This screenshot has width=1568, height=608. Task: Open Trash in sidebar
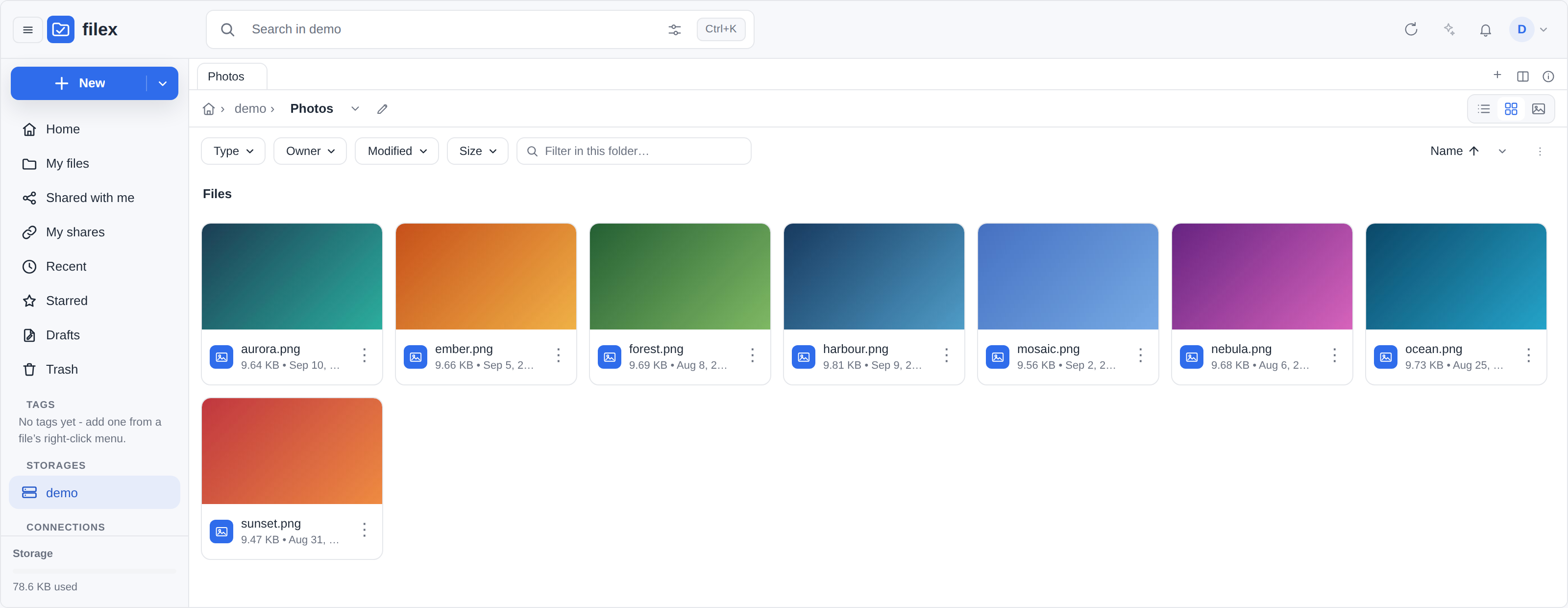click(95, 370)
